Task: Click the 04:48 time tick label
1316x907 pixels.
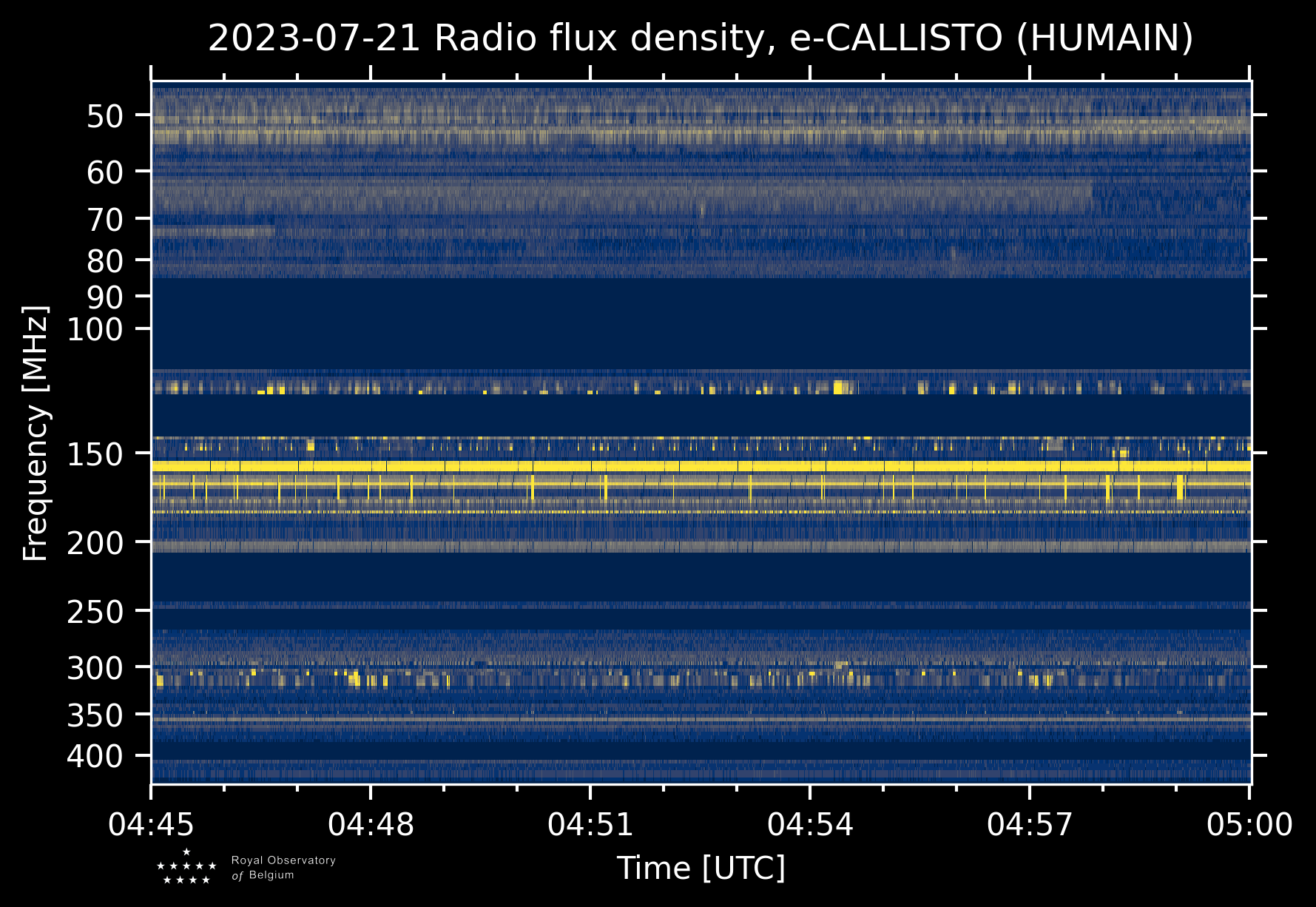Action: tap(371, 824)
